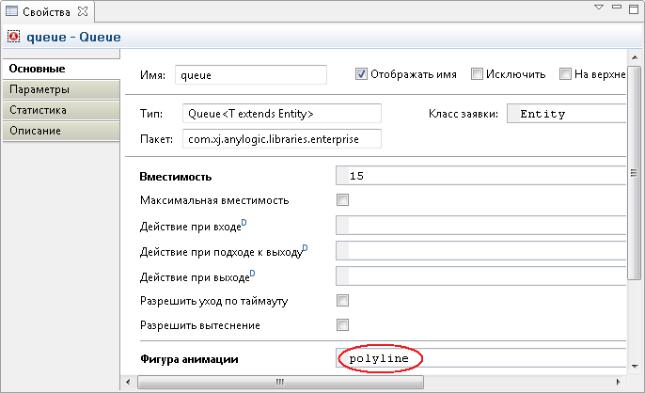
Task: Minimize the Properties panel
Action: 616,7
